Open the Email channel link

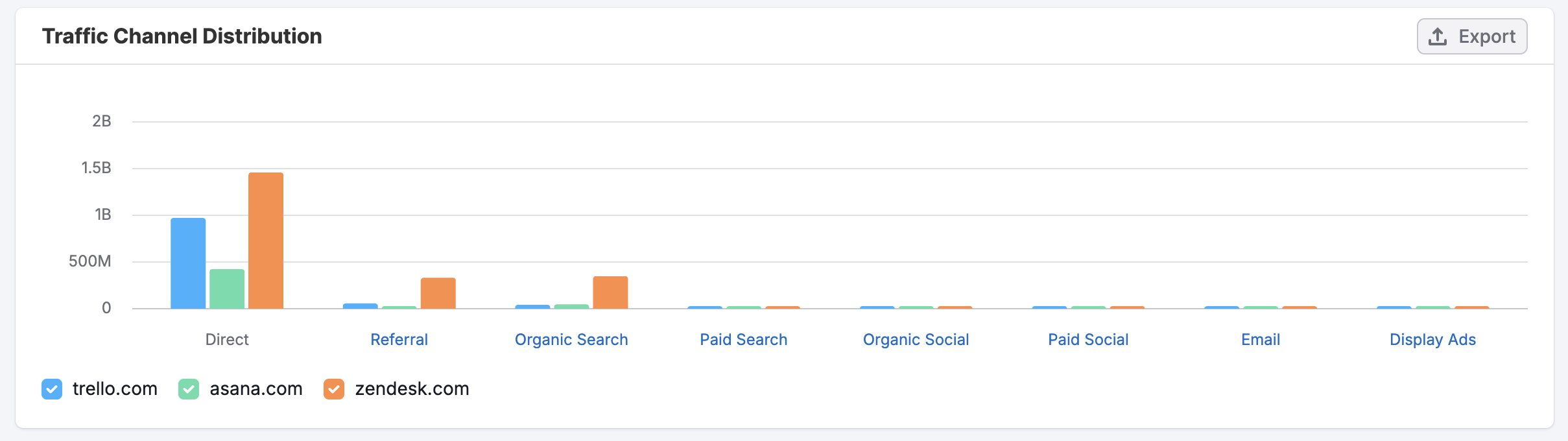click(x=1261, y=340)
